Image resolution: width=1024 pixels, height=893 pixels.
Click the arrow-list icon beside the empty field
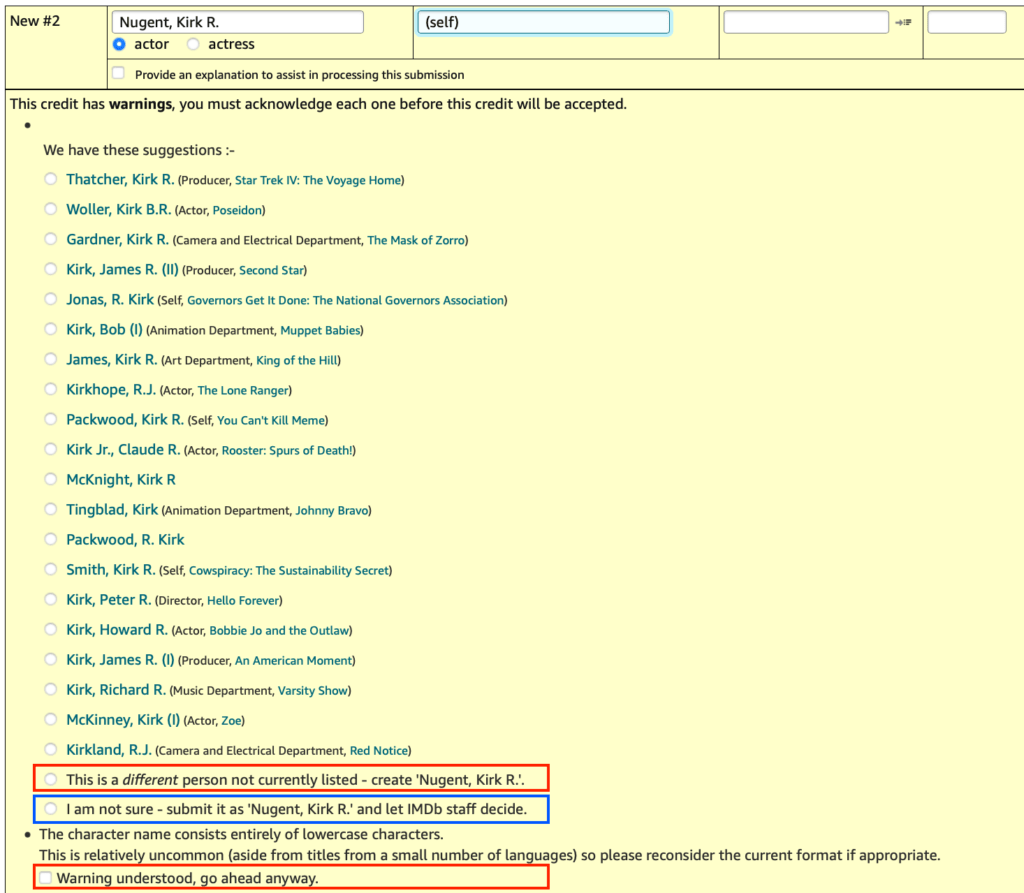click(903, 23)
